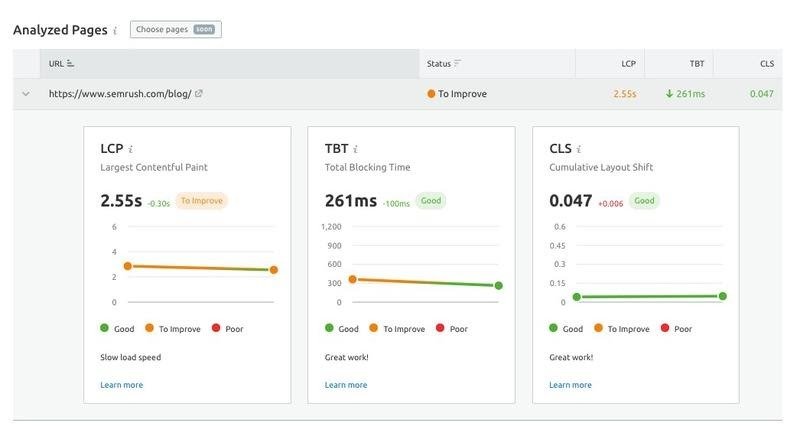
Task: Click the 0.047 value in the table row
Action: pyautogui.click(x=761, y=94)
